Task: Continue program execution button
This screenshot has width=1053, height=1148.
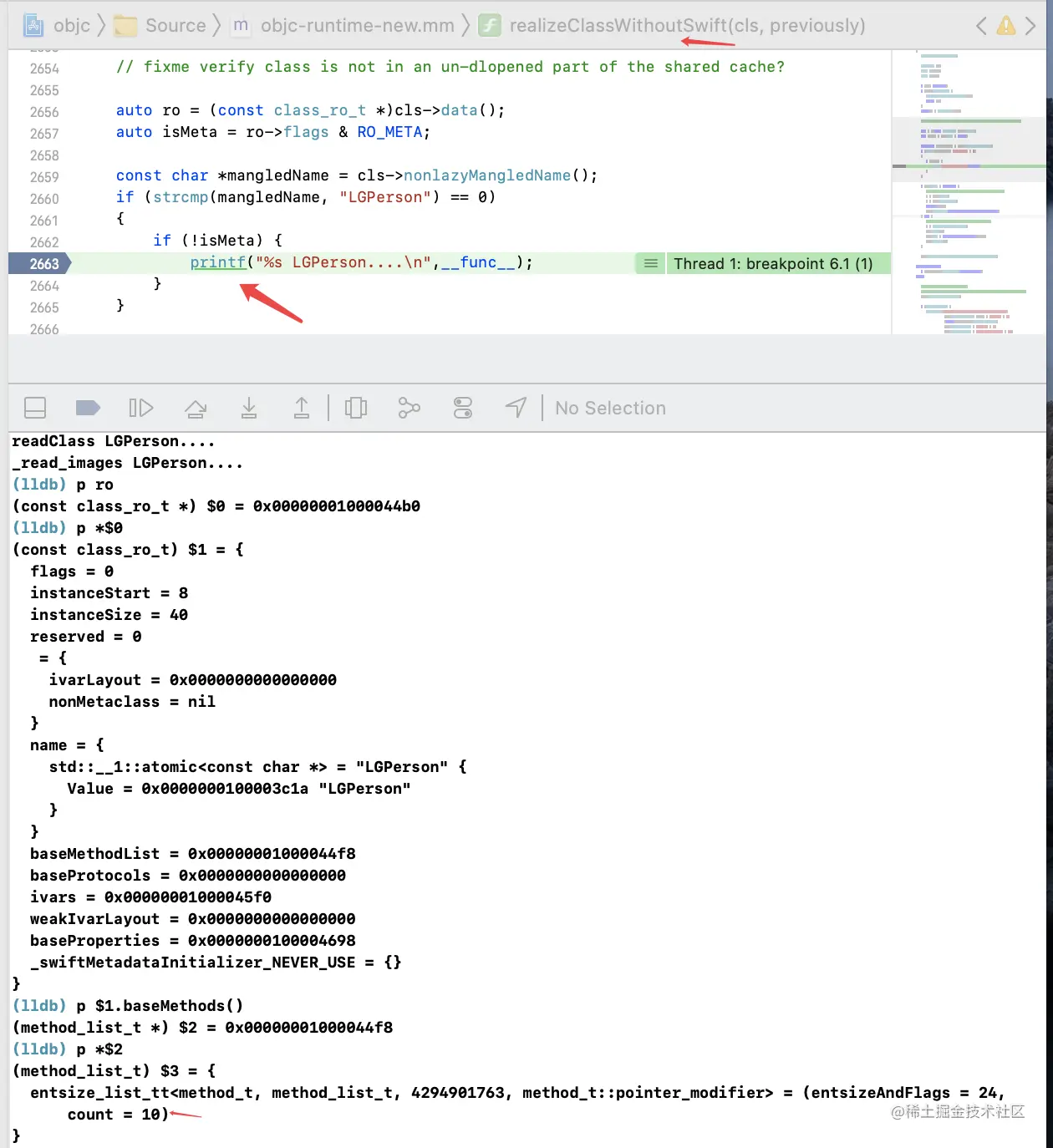Action: (141, 408)
